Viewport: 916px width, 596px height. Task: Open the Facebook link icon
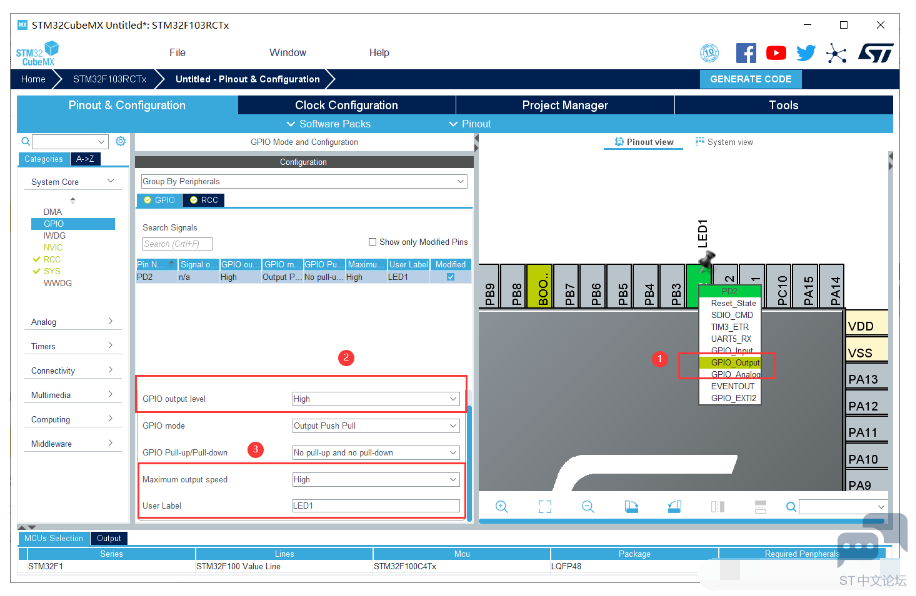point(745,53)
